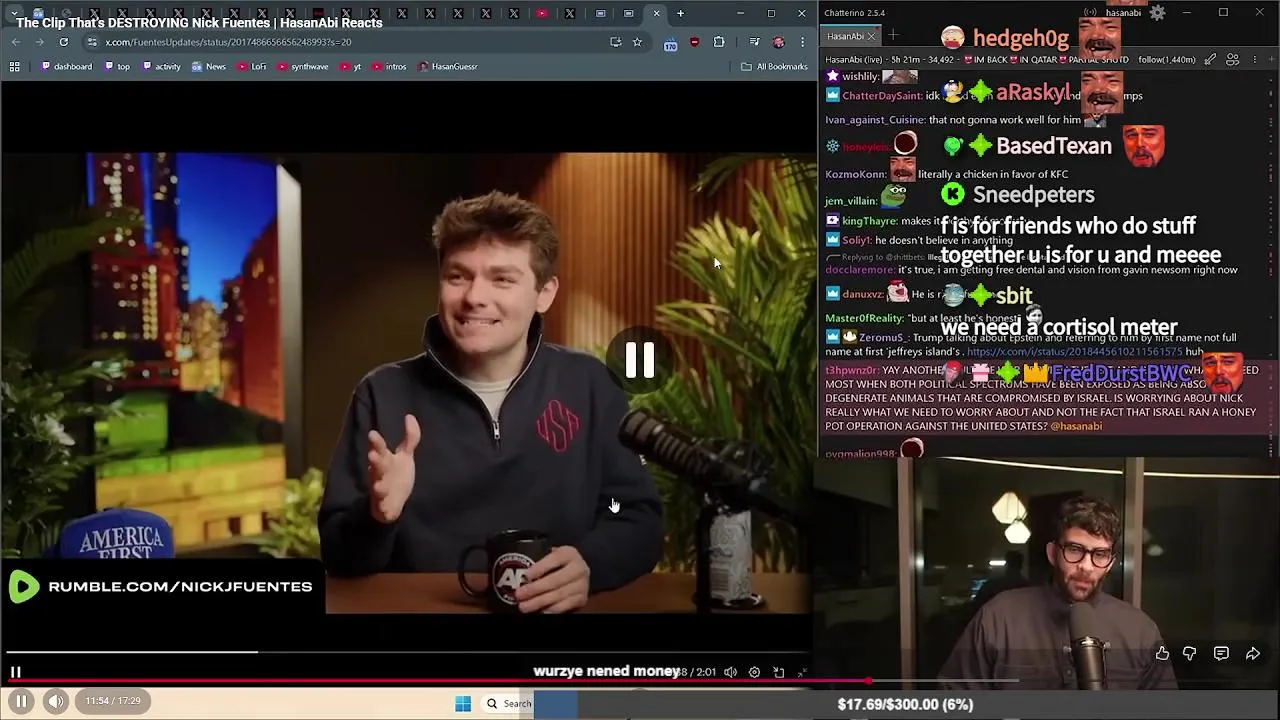Viewport: 1280px width, 720px height.
Task: Toggle fullscreen on embedded video
Action: point(801,672)
